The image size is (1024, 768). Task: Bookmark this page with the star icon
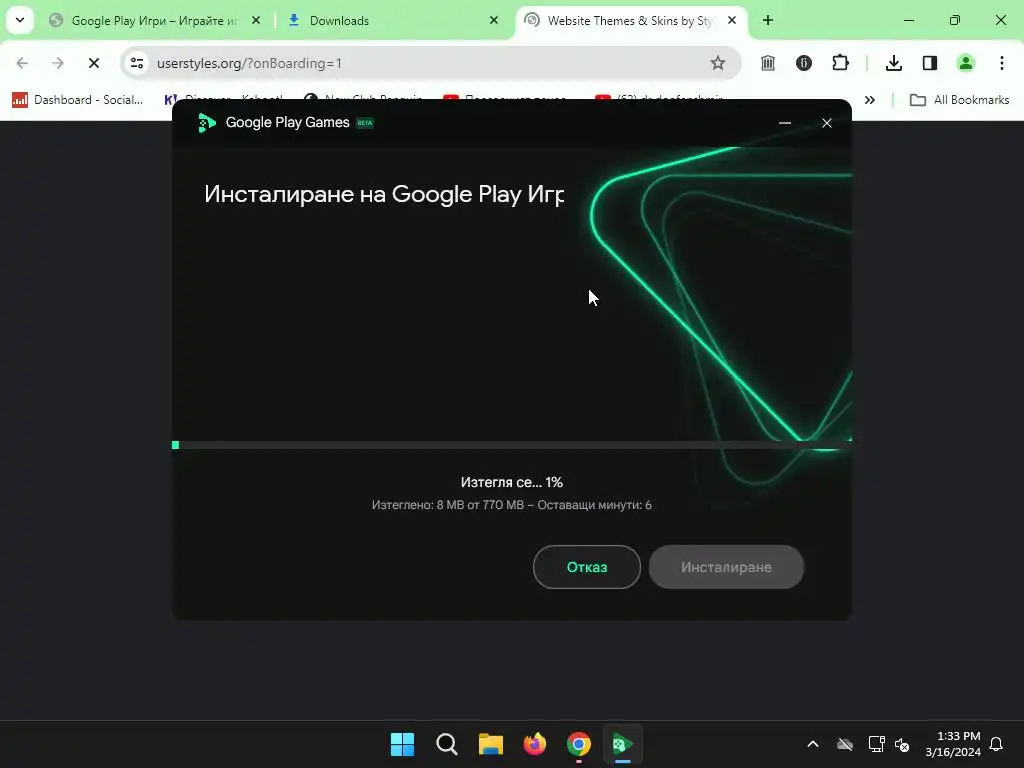(718, 63)
